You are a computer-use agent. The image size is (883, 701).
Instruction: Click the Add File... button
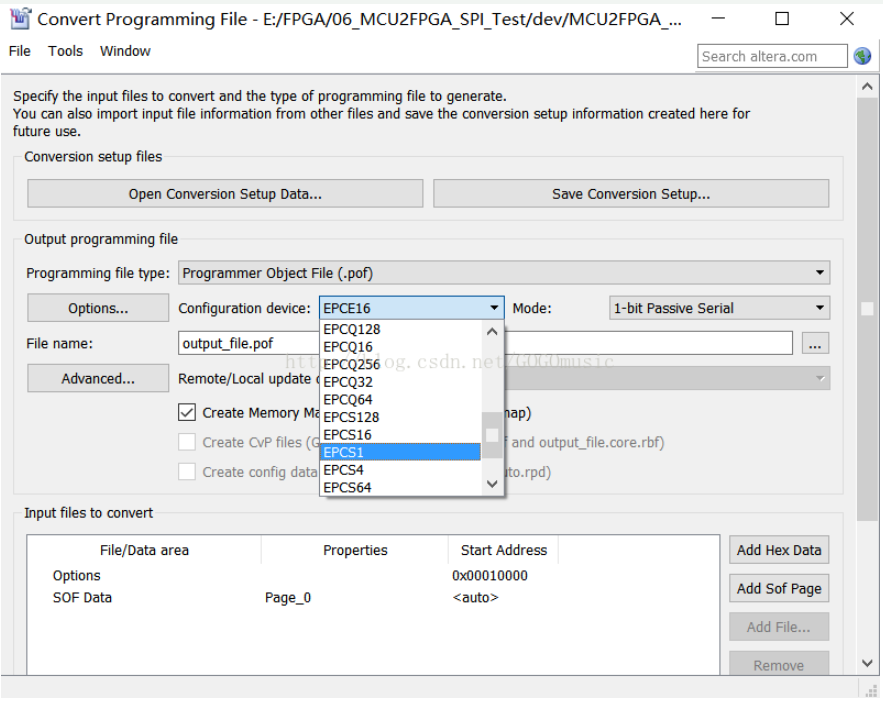click(779, 627)
